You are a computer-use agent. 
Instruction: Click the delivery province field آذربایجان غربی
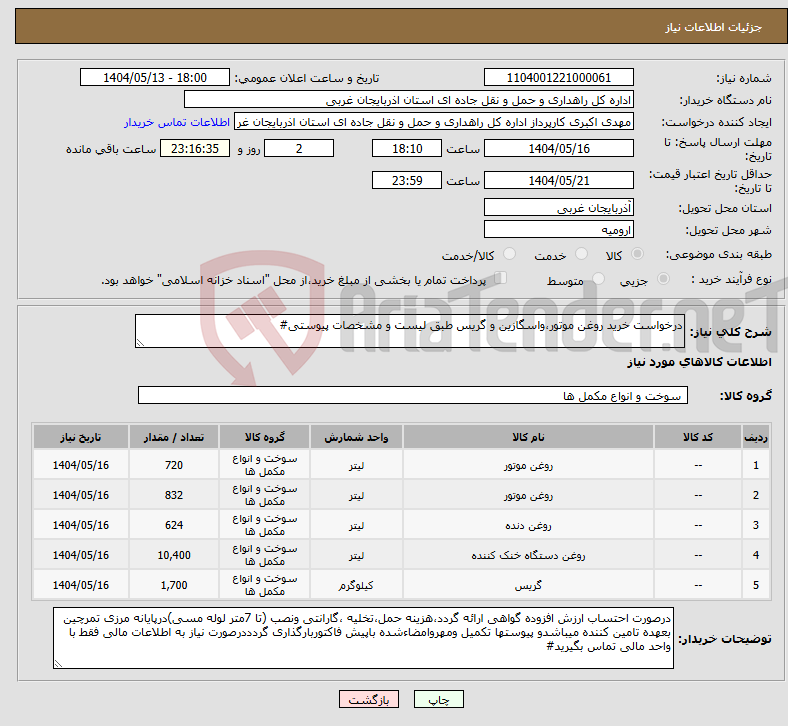(558, 208)
